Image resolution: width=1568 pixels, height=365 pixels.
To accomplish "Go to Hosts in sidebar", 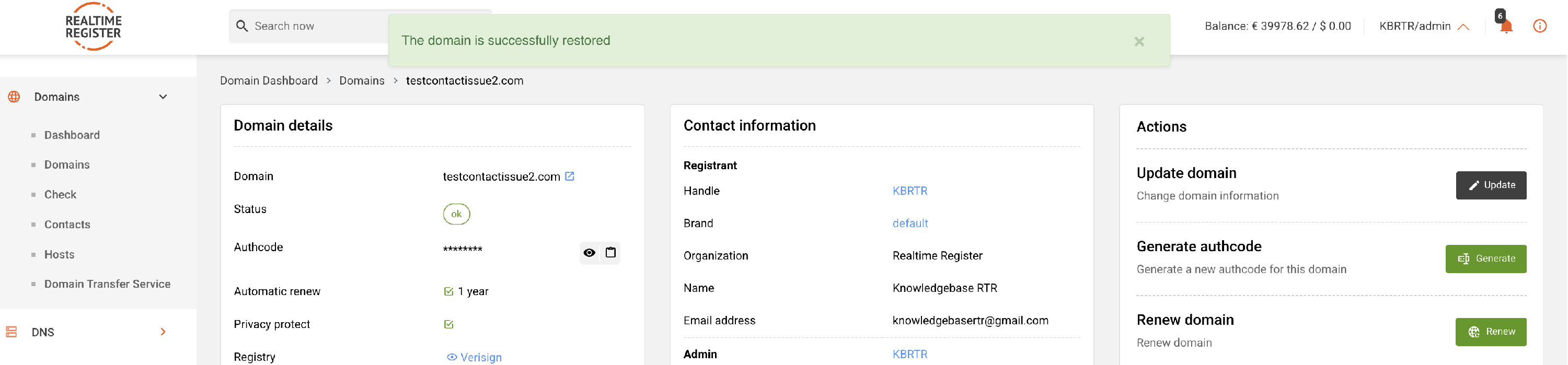I will (x=59, y=254).
